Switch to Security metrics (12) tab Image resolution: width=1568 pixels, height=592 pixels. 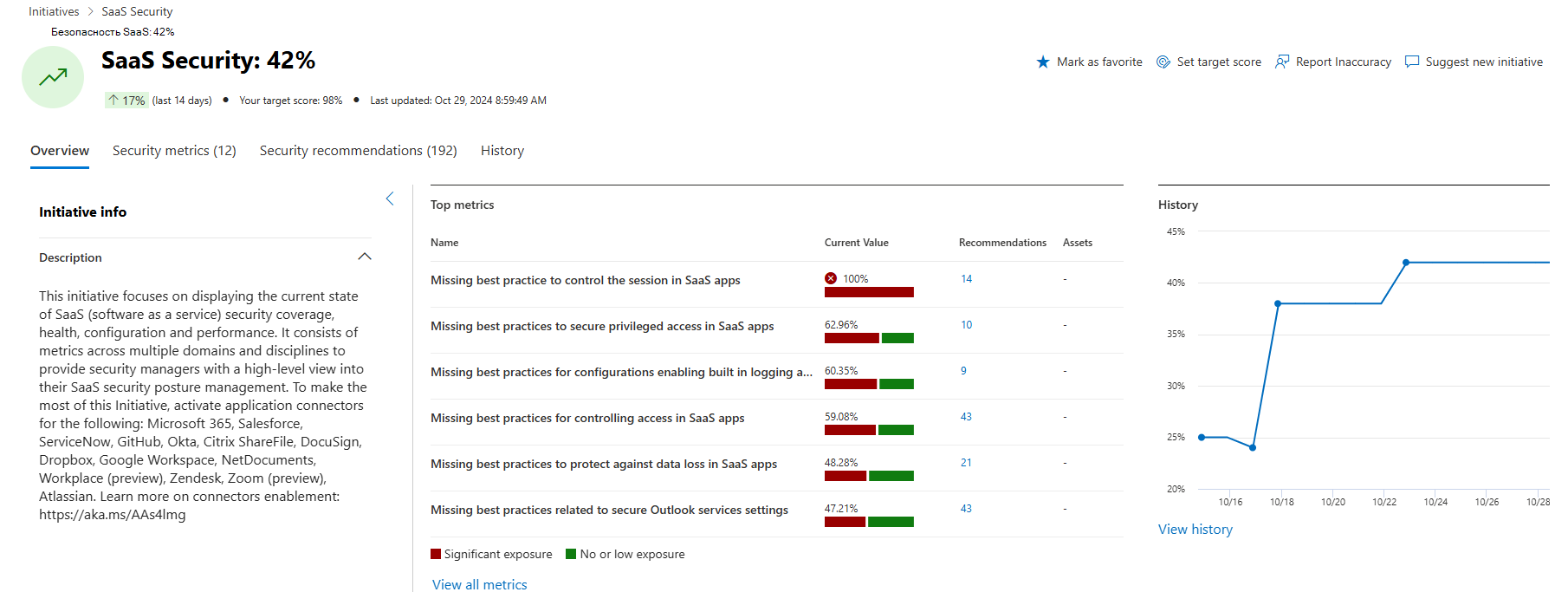tap(174, 151)
